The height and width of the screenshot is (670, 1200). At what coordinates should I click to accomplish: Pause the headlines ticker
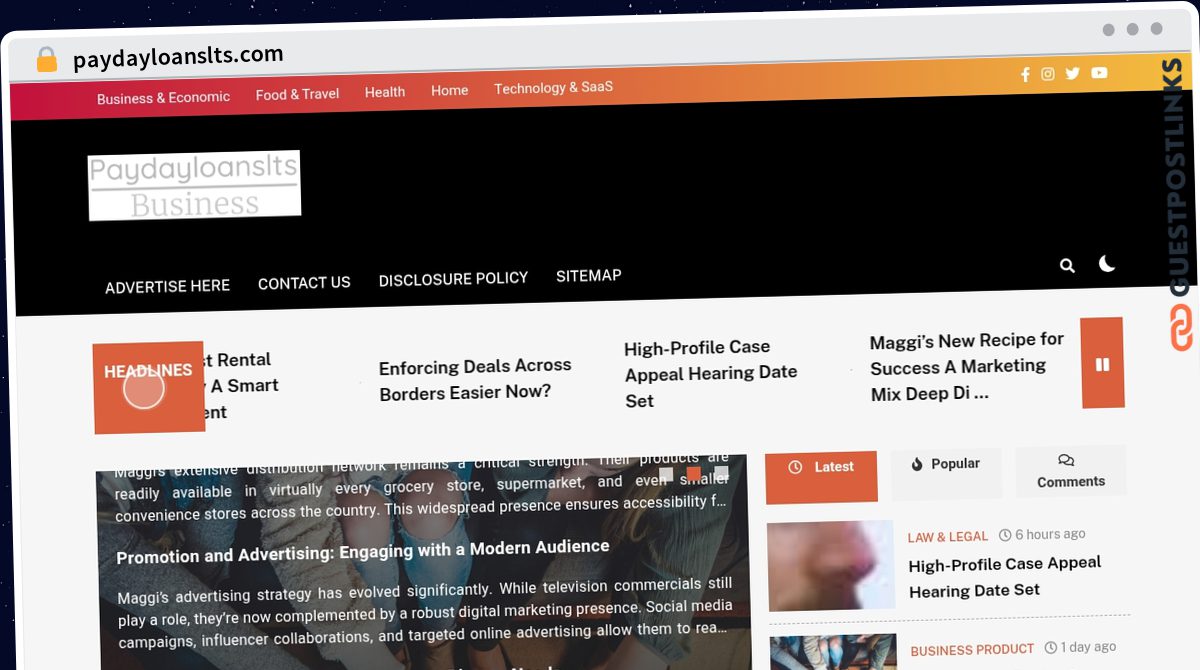(x=1102, y=364)
